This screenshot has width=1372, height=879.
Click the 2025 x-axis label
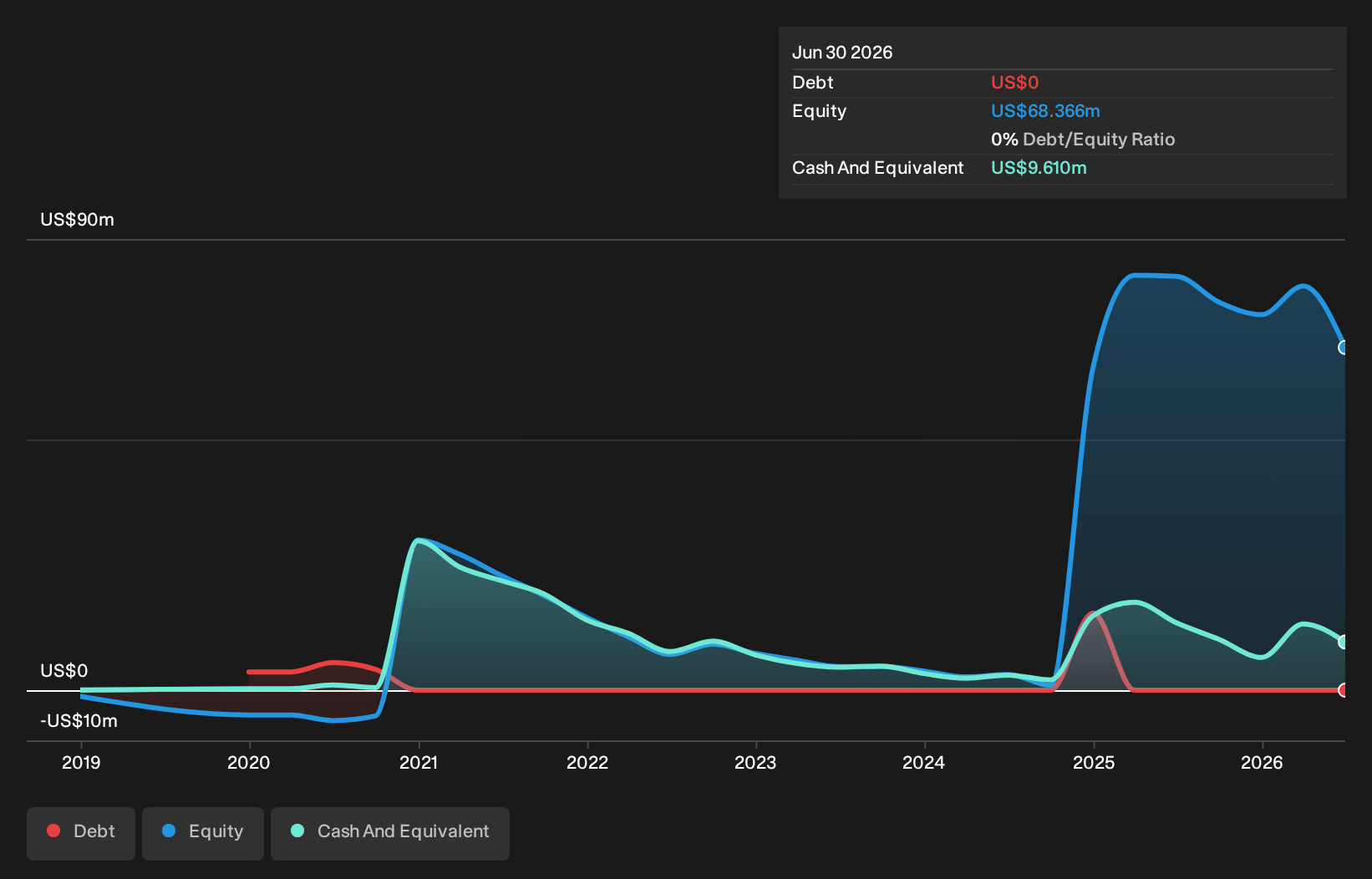point(1094,763)
